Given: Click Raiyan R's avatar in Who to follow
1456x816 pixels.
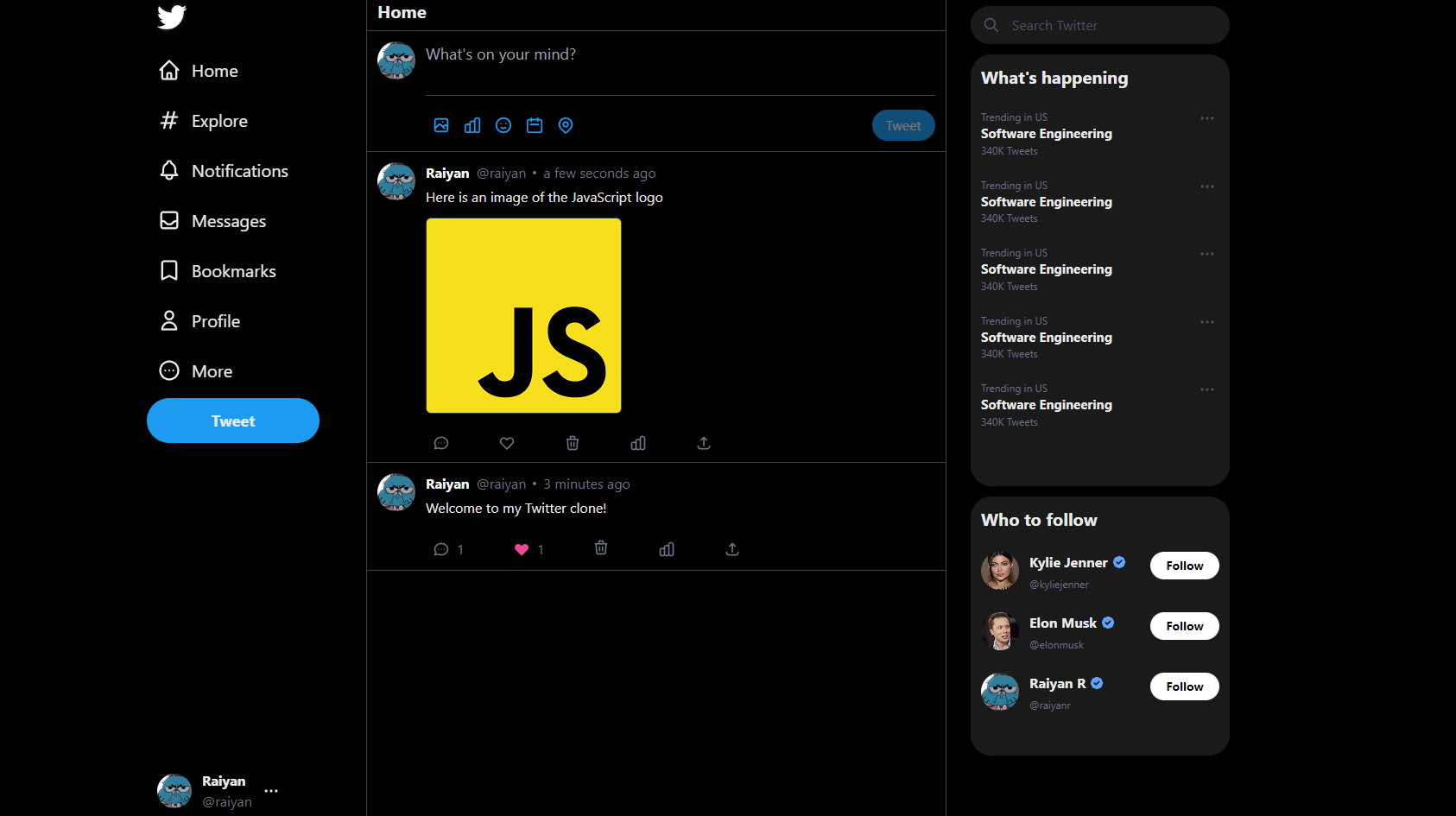Looking at the screenshot, I should tap(1000, 692).
